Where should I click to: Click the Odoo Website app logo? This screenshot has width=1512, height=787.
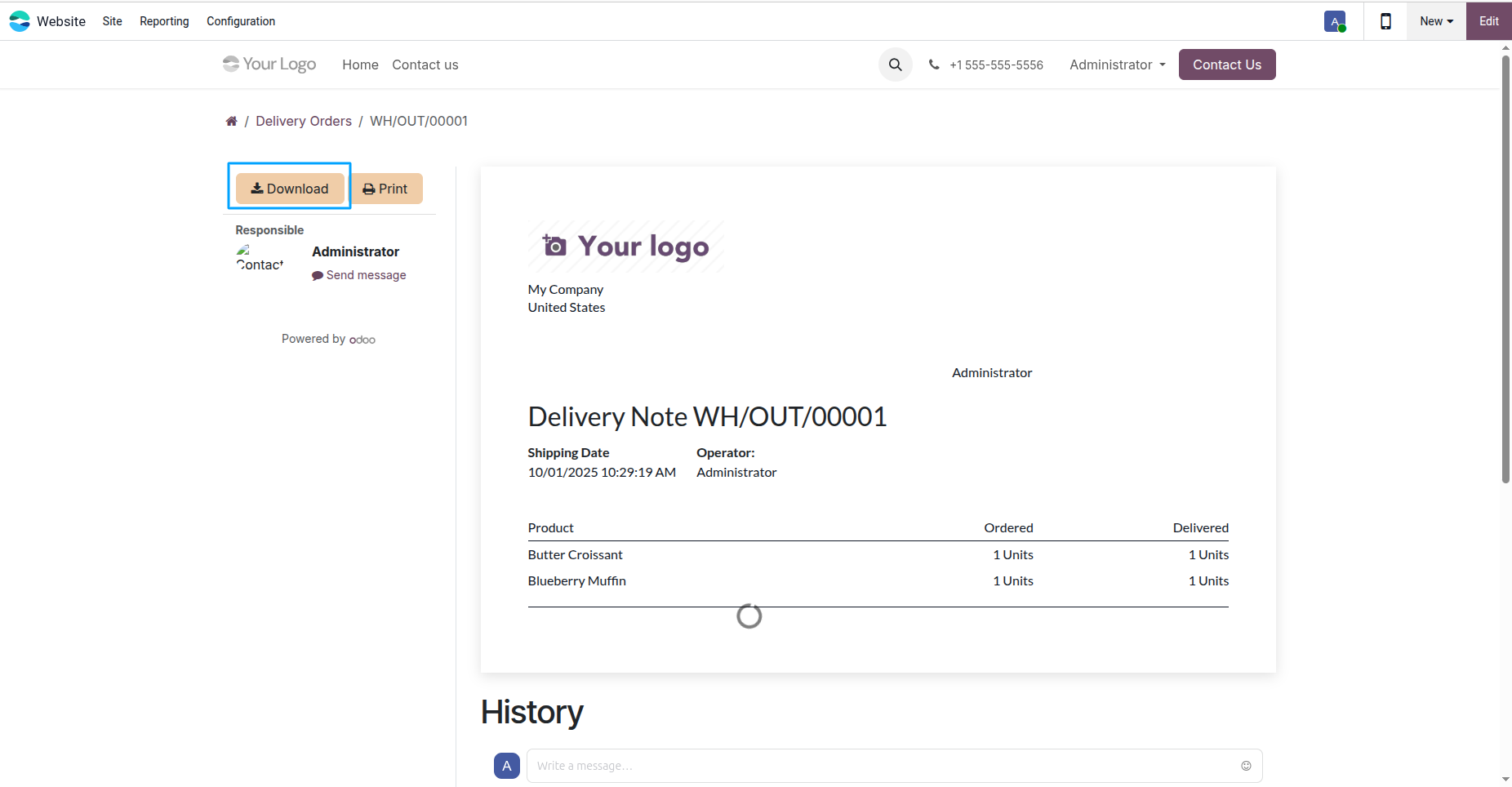point(20,21)
